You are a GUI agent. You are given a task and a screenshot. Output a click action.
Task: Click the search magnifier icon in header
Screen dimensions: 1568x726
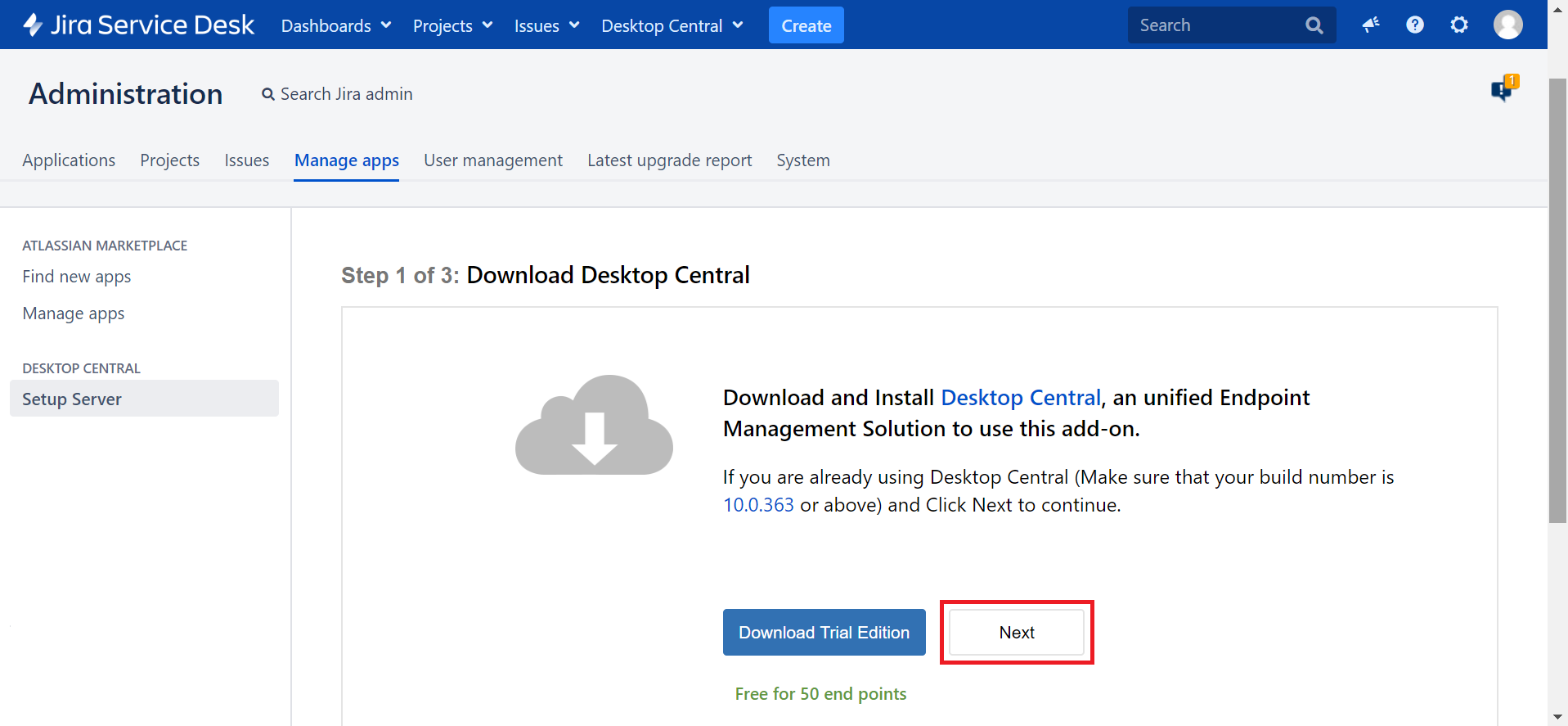point(1314,25)
